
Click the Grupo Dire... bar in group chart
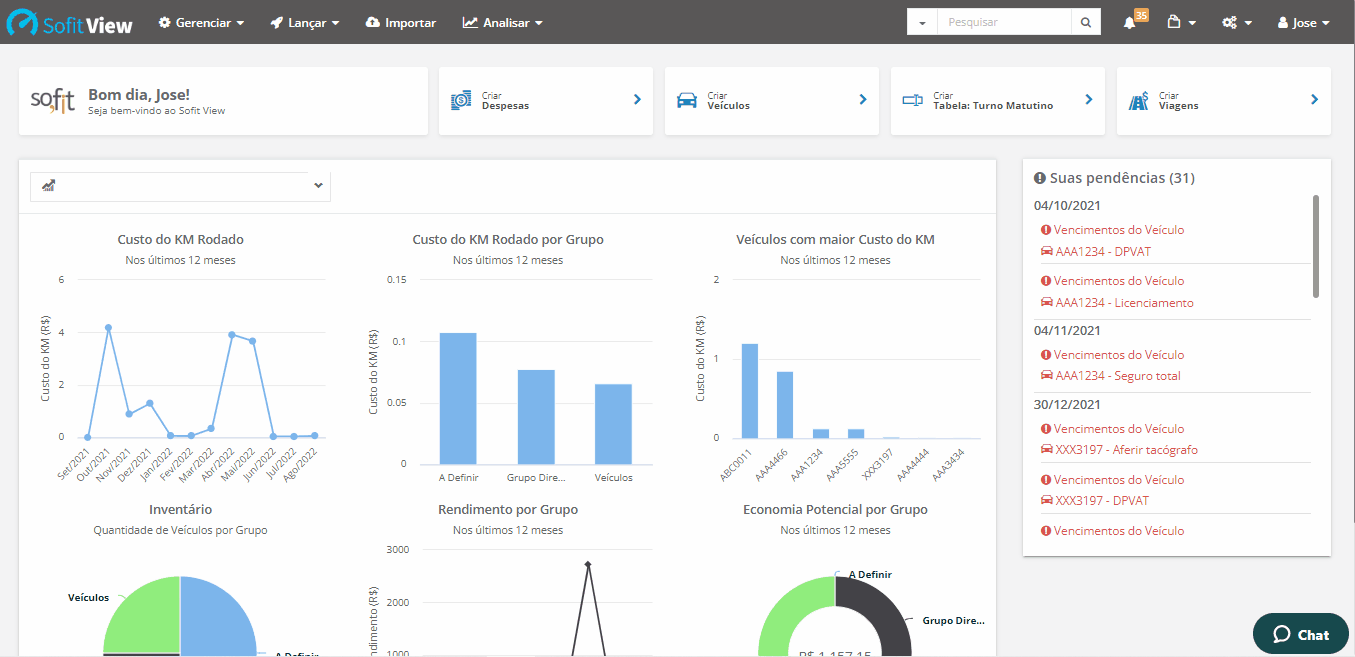click(x=536, y=417)
